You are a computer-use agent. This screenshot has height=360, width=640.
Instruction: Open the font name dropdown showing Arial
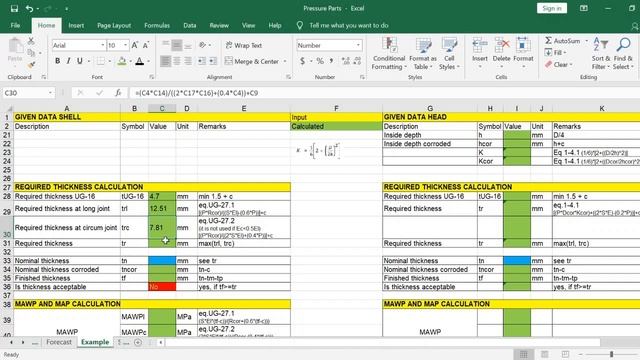point(102,45)
